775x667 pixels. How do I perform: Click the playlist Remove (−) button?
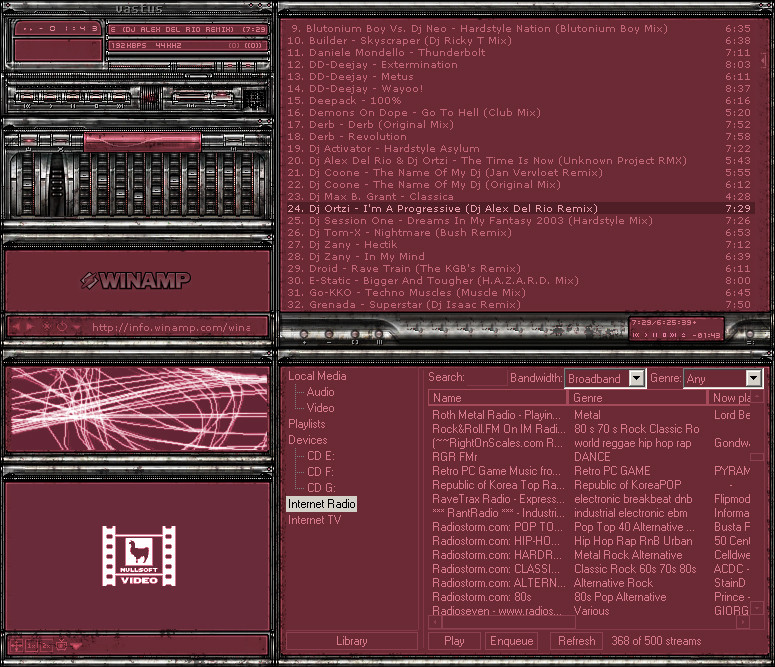(329, 335)
